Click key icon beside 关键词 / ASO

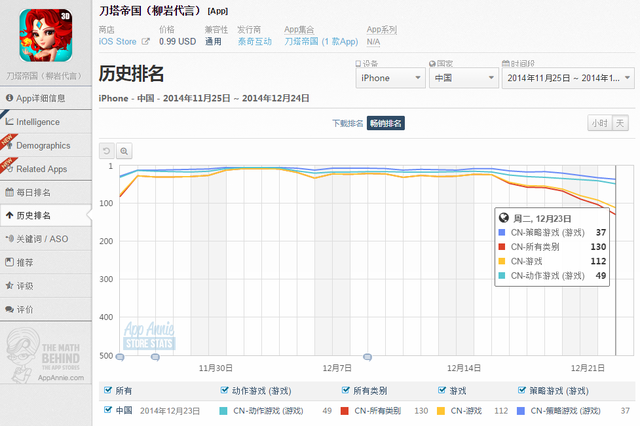9,238
